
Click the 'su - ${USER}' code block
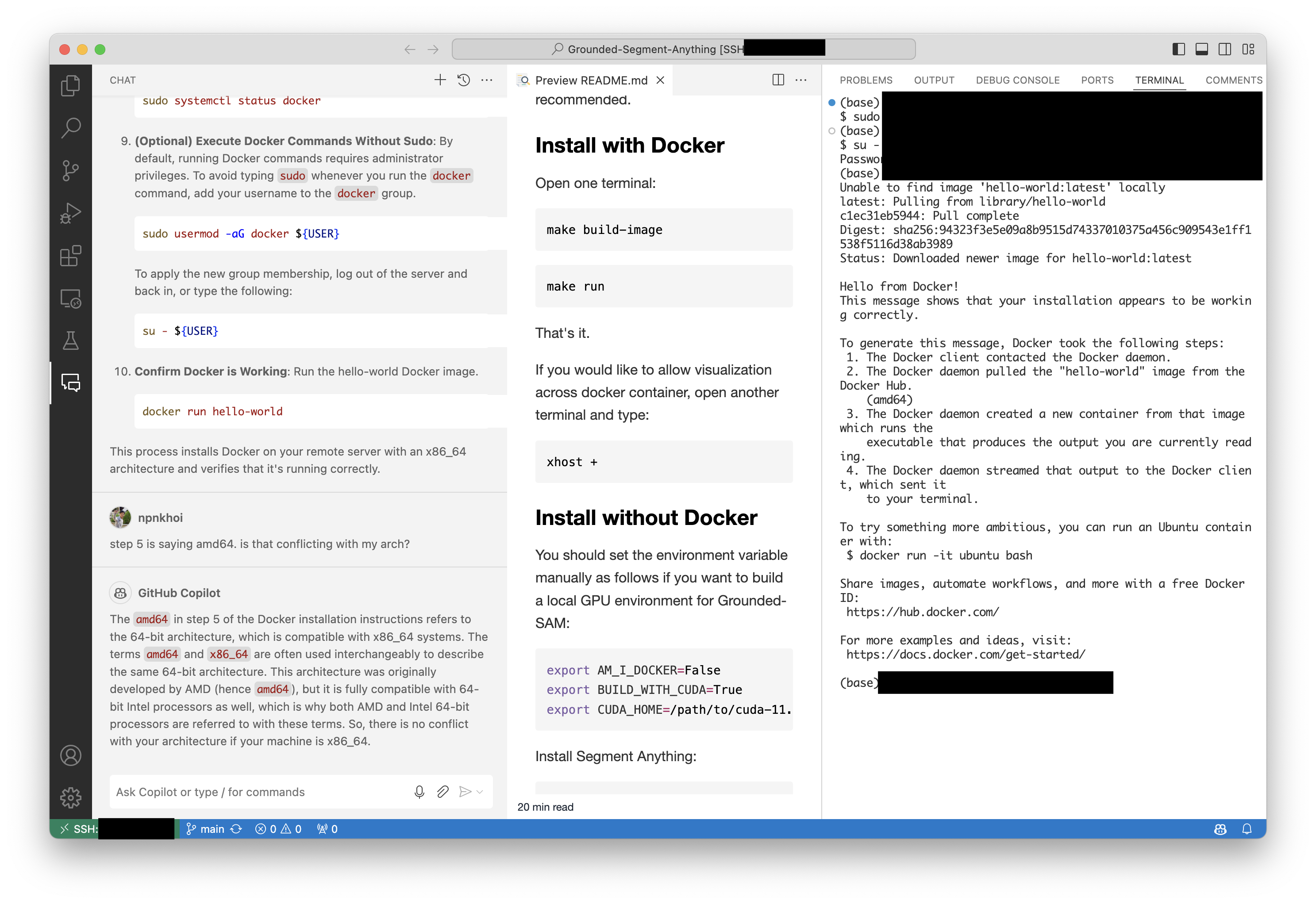[320, 330]
